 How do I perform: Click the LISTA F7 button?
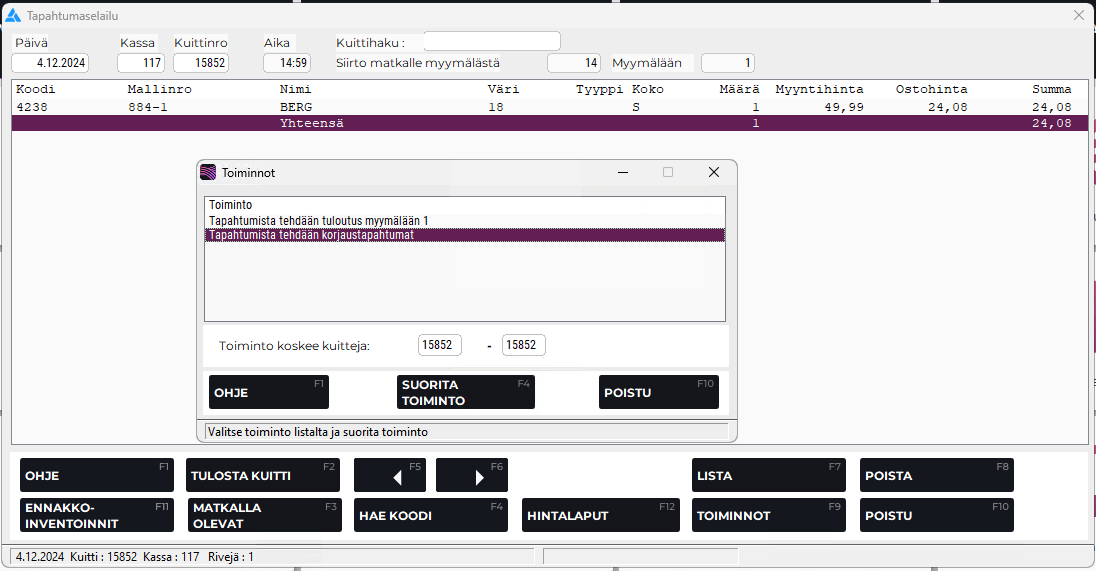click(768, 476)
